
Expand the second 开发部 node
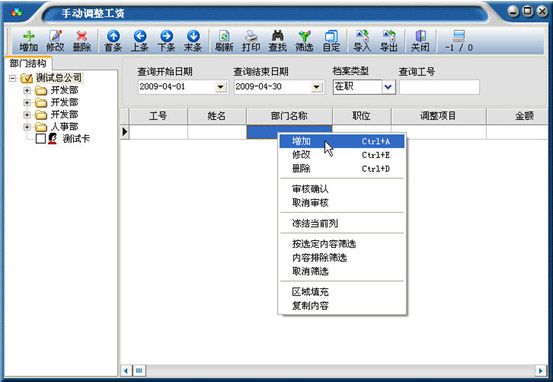click(27, 103)
